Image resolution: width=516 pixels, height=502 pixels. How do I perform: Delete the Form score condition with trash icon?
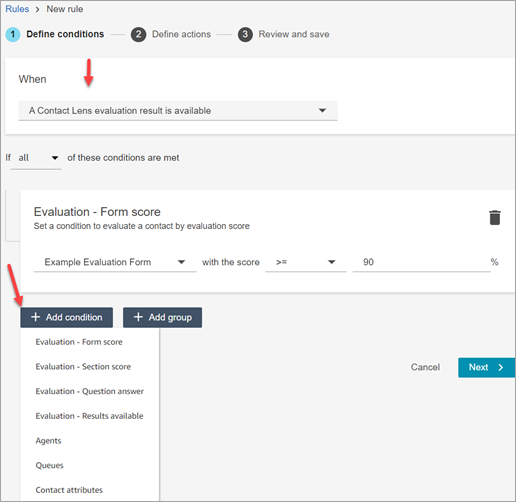click(495, 218)
